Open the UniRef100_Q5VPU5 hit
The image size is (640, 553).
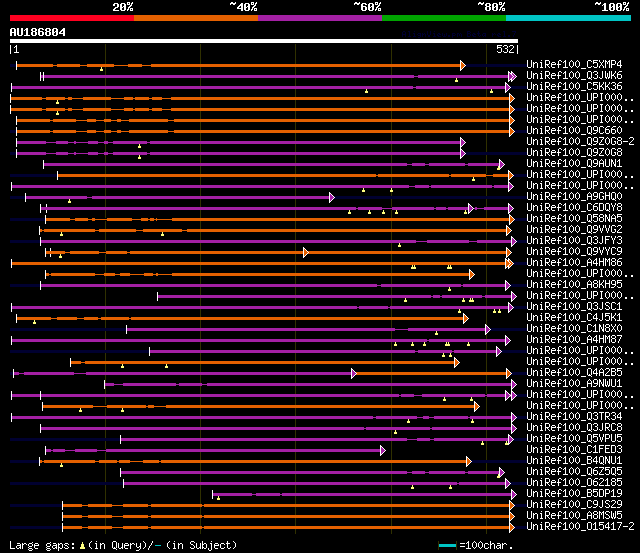574,439
